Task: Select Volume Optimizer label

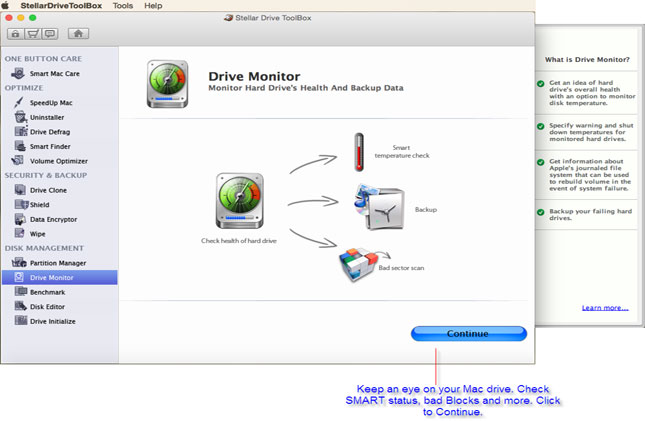Action: coord(59,161)
